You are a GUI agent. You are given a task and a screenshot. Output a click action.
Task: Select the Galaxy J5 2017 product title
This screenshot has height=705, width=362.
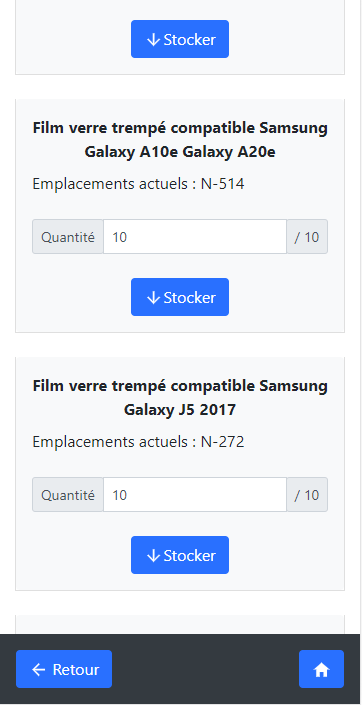[180, 398]
